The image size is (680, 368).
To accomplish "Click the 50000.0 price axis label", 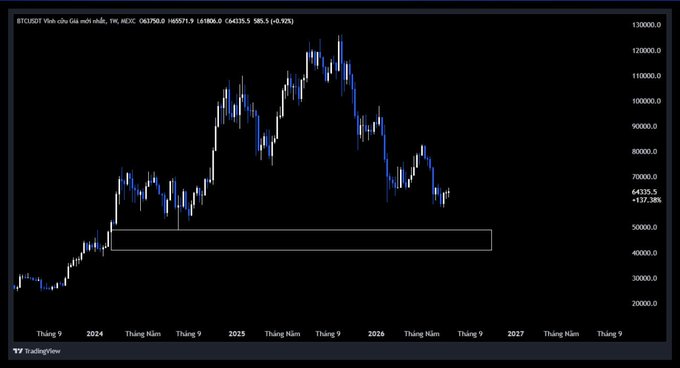I will pos(644,228).
